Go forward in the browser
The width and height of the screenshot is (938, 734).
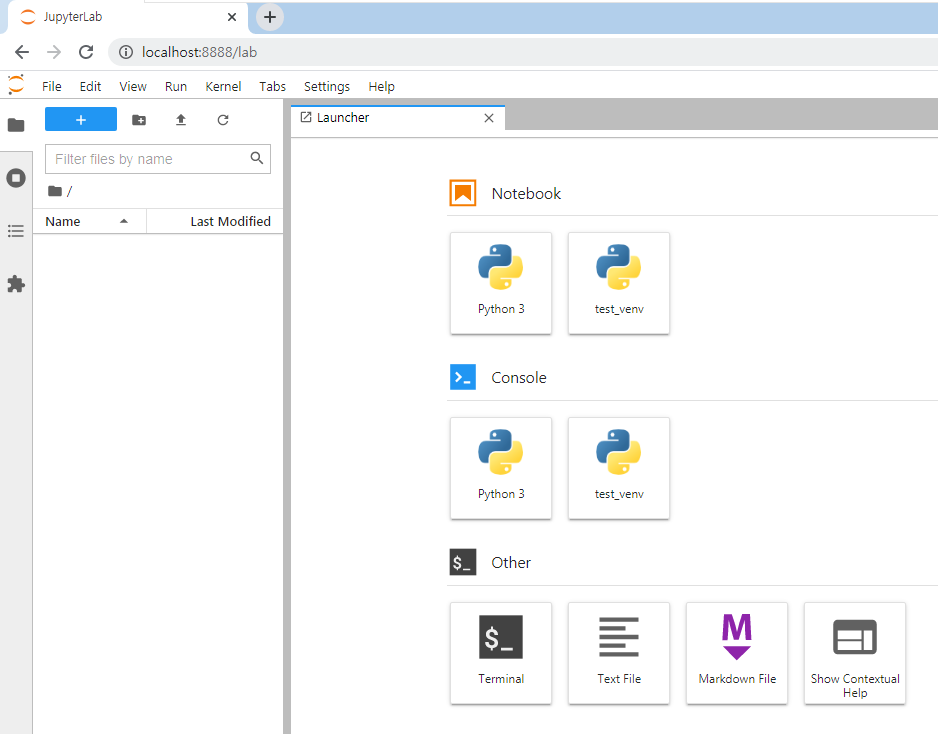(x=54, y=52)
